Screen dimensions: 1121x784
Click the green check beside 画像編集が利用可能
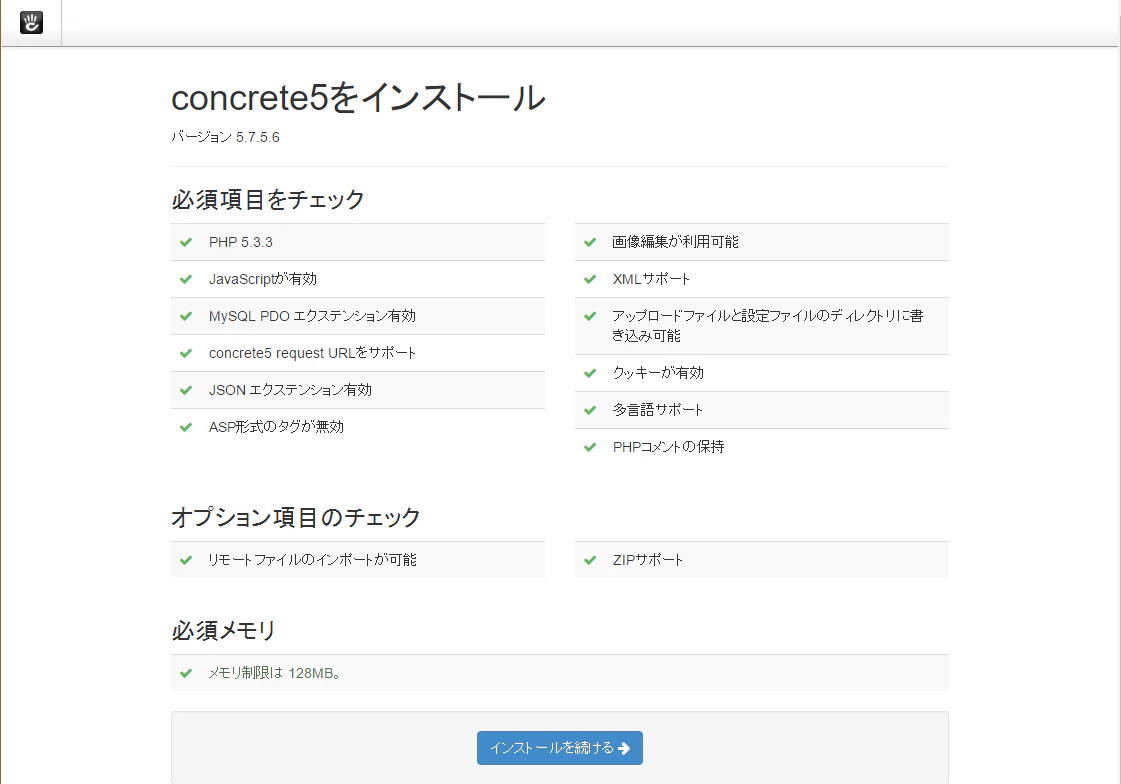coord(590,242)
